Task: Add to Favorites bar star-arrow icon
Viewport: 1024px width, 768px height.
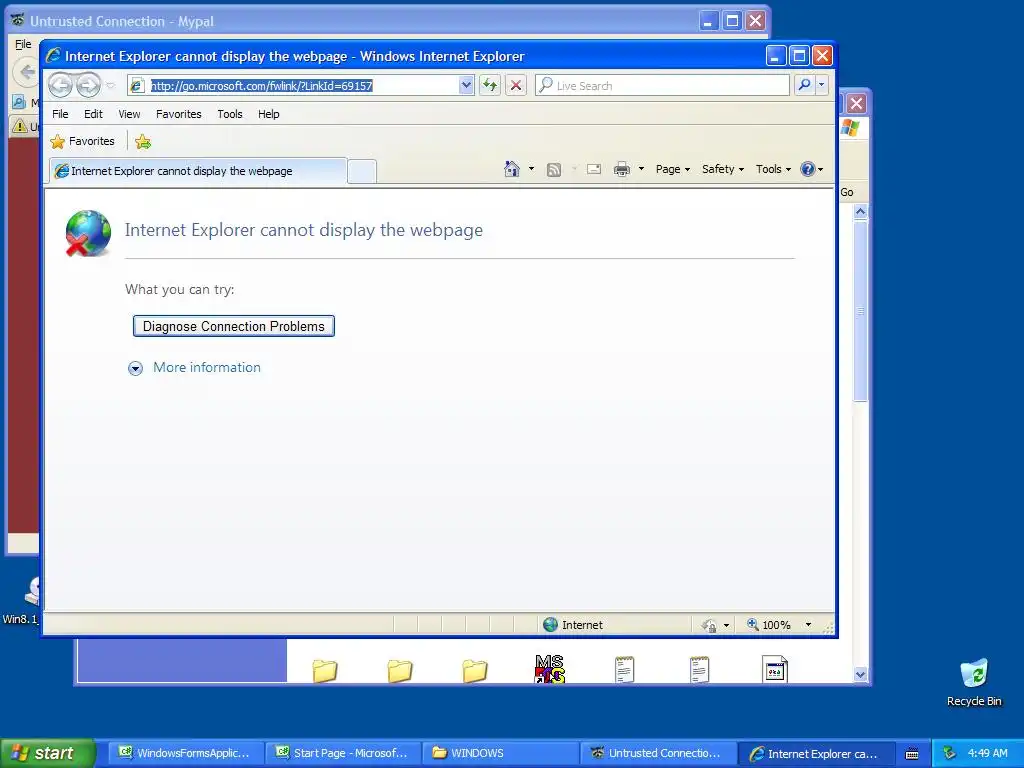Action: (x=143, y=141)
